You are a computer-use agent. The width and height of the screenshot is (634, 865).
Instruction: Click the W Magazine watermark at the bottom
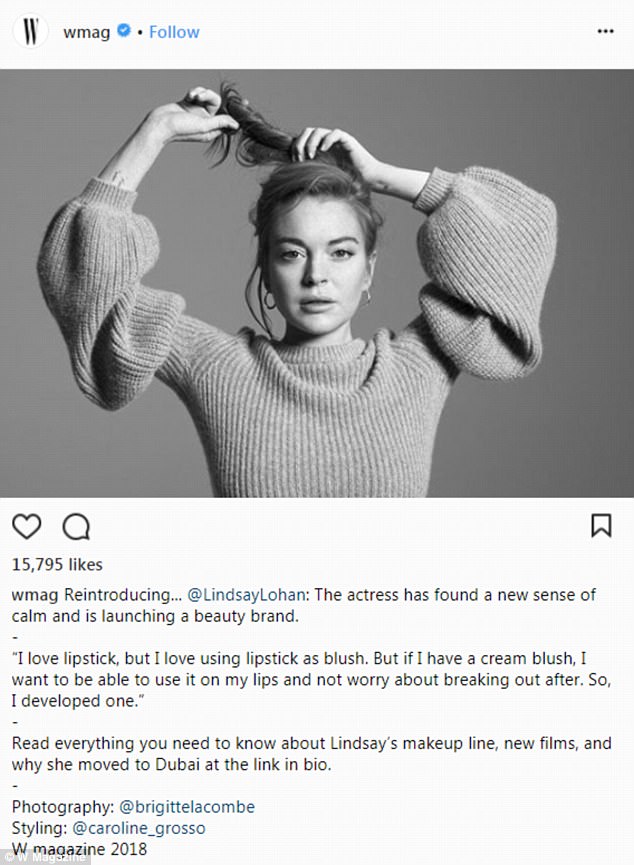44,858
